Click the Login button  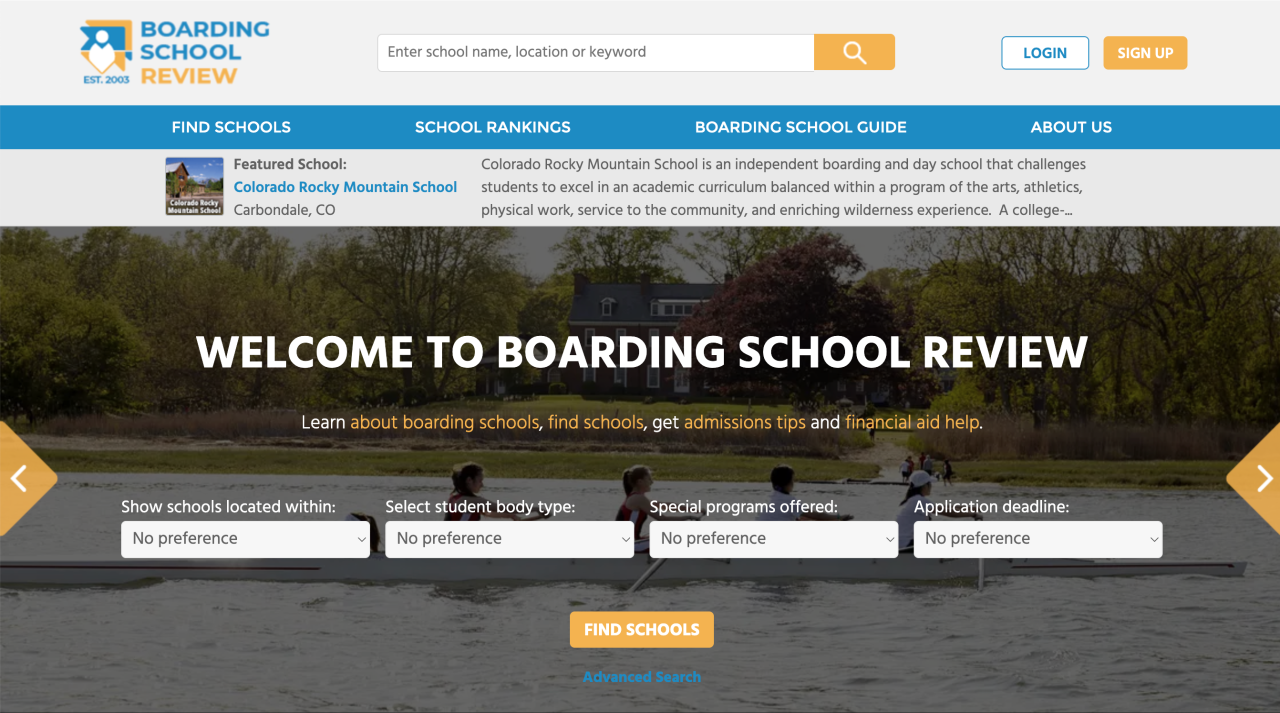1044,53
